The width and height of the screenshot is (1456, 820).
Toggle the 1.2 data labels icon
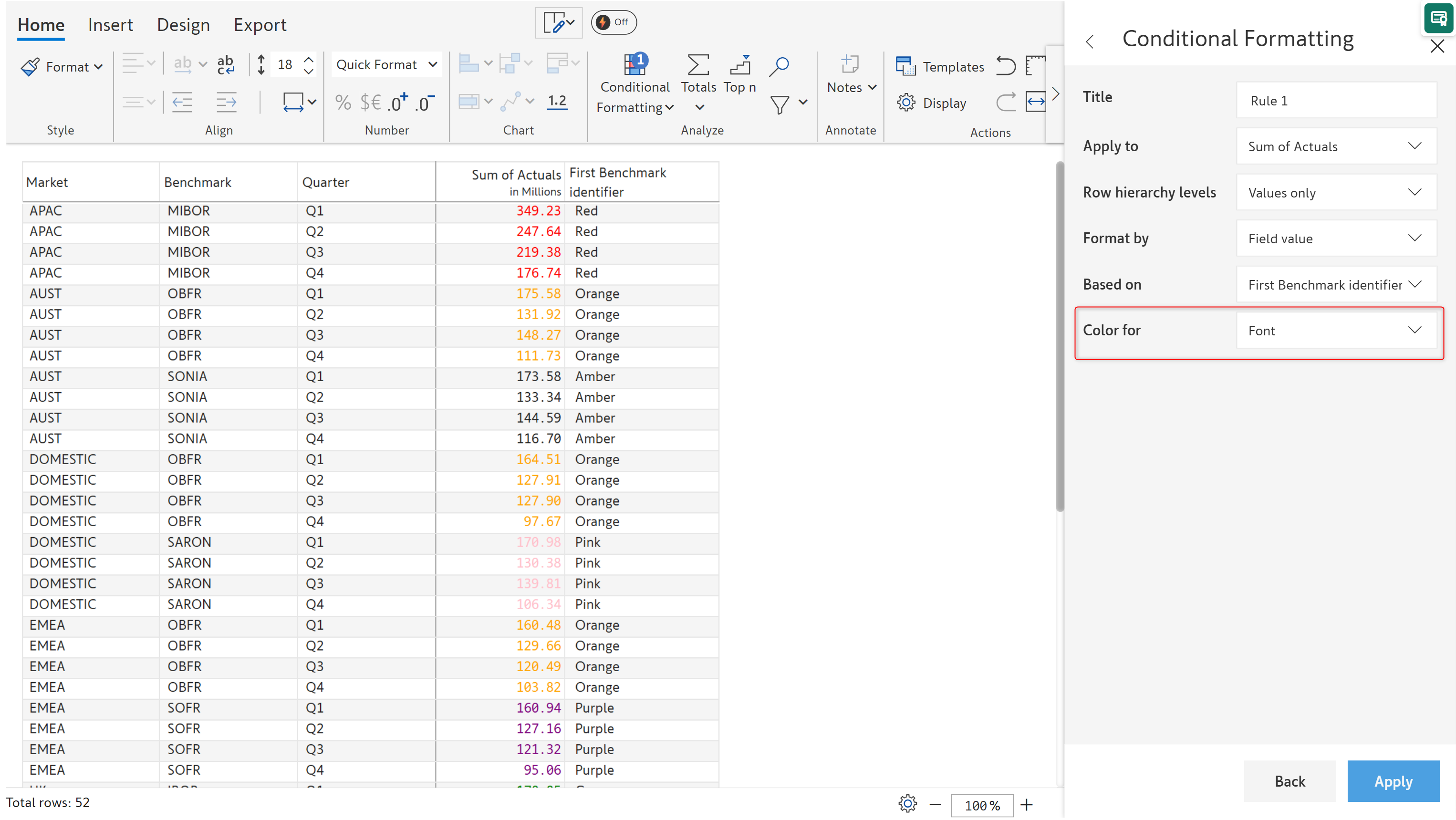pyautogui.click(x=557, y=102)
